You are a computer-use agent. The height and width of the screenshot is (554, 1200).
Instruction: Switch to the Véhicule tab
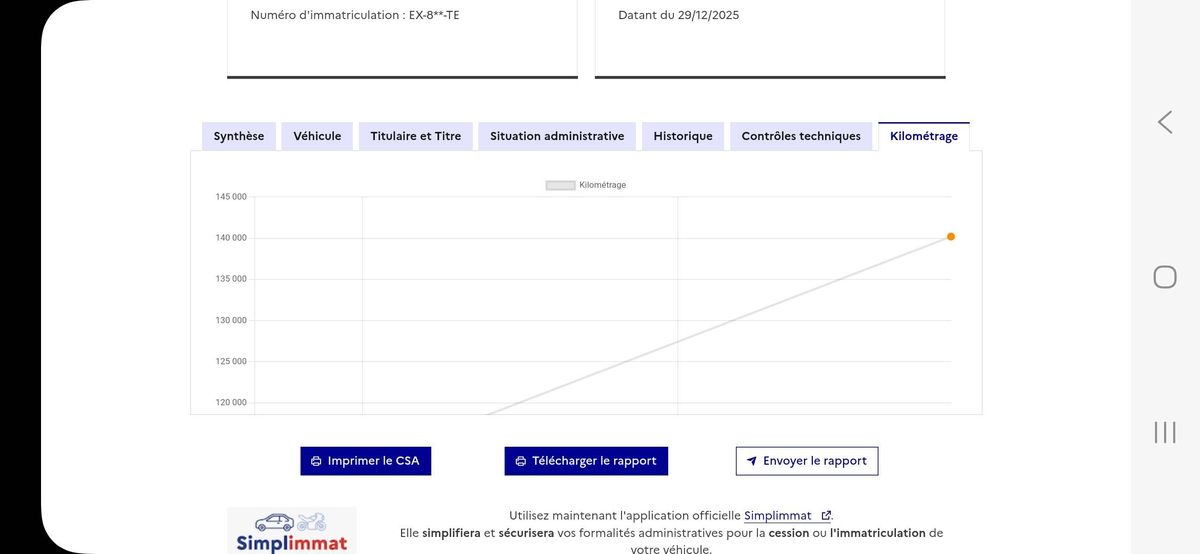coord(317,136)
